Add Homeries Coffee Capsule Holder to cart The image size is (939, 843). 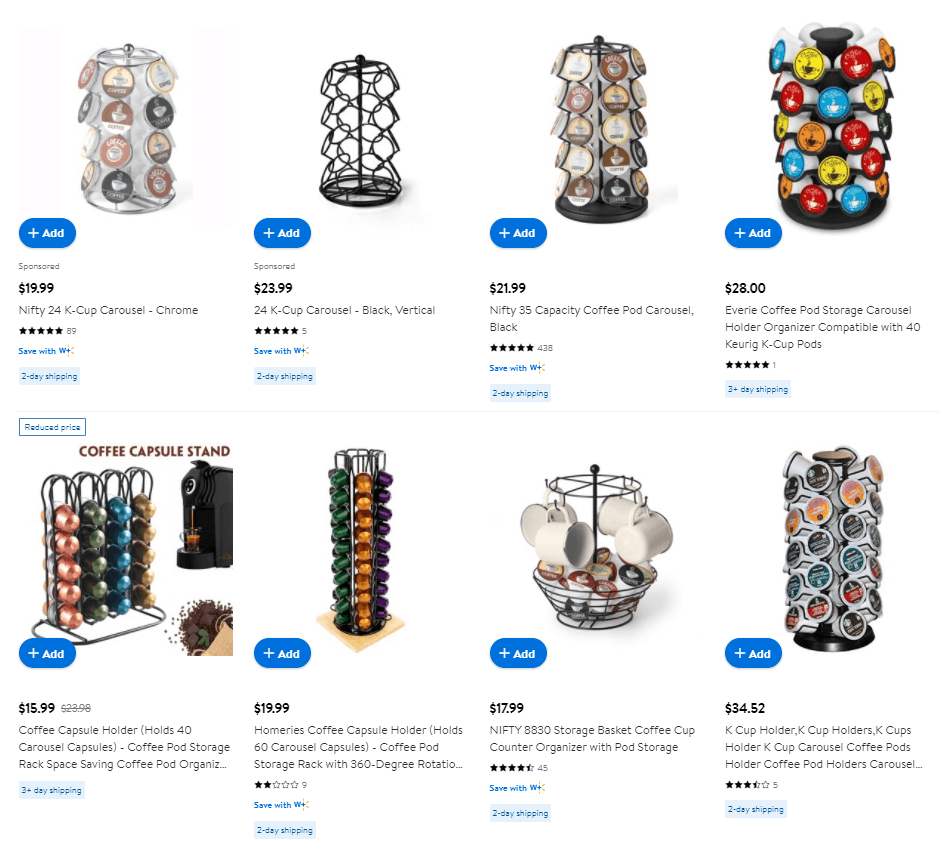[x=283, y=653]
